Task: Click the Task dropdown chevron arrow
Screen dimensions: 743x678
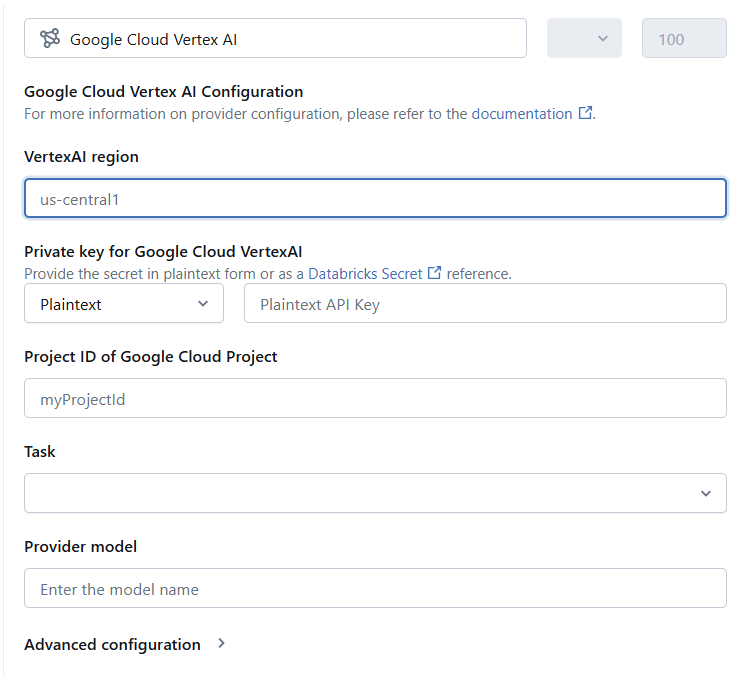Action: coord(706,494)
